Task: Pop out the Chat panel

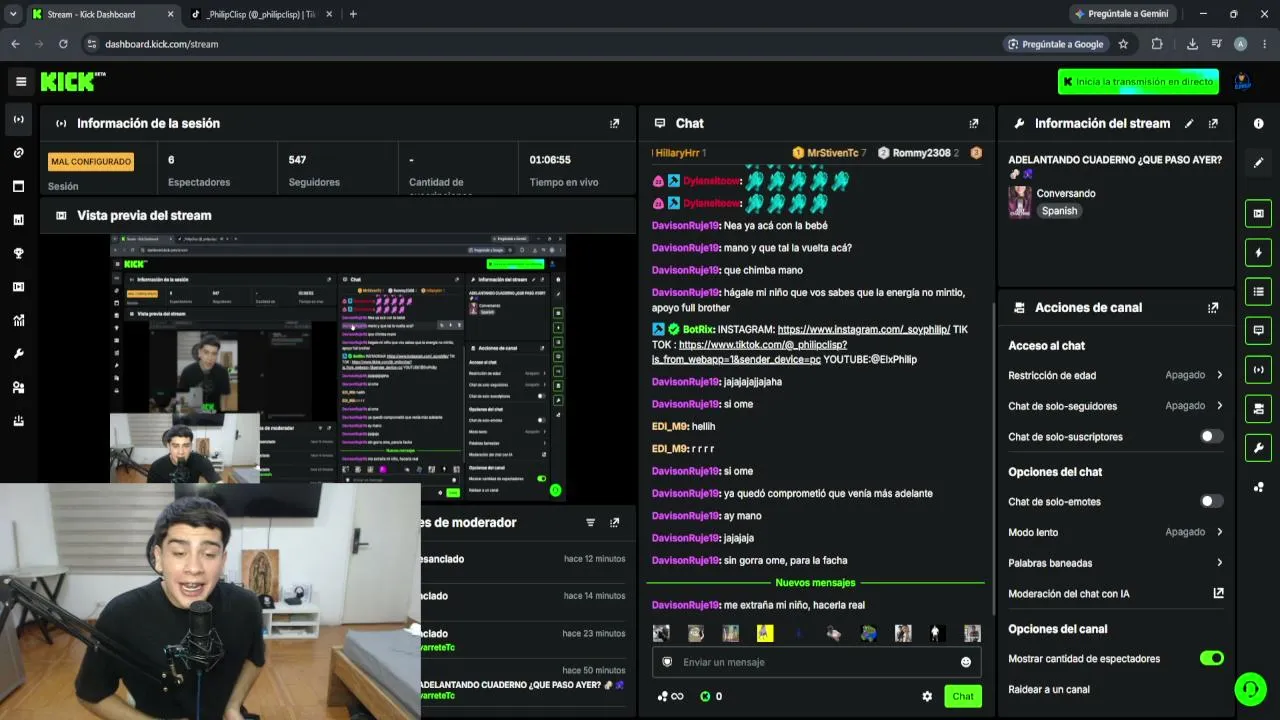Action: pos(973,123)
